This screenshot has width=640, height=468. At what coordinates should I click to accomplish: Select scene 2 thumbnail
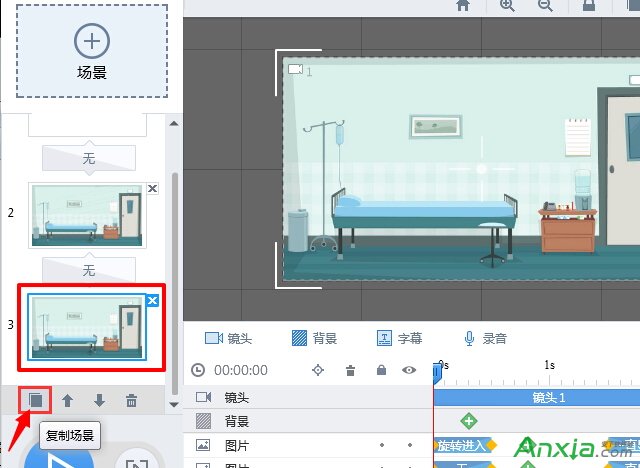(x=87, y=215)
